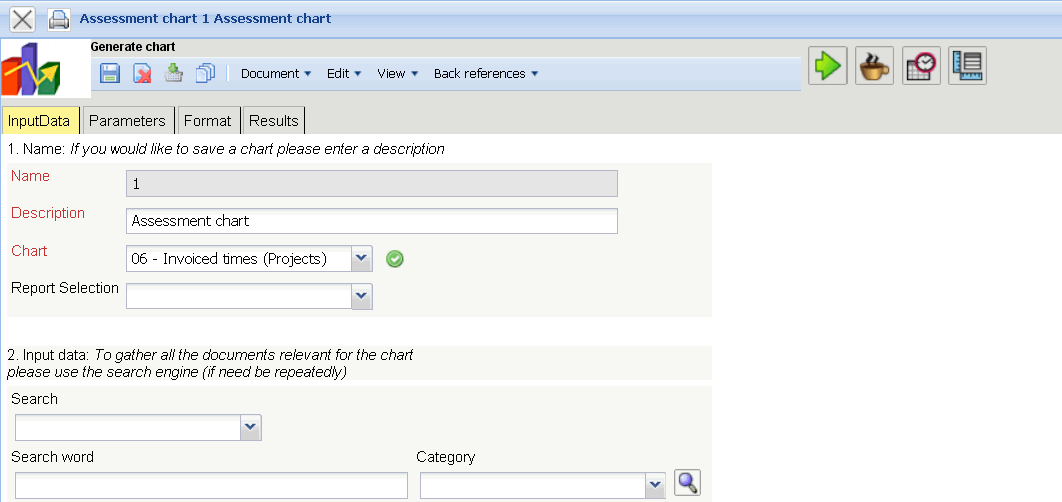Image resolution: width=1062 pixels, height=502 pixels.
Task: Open the Document menu
Action: click(276, 73)
